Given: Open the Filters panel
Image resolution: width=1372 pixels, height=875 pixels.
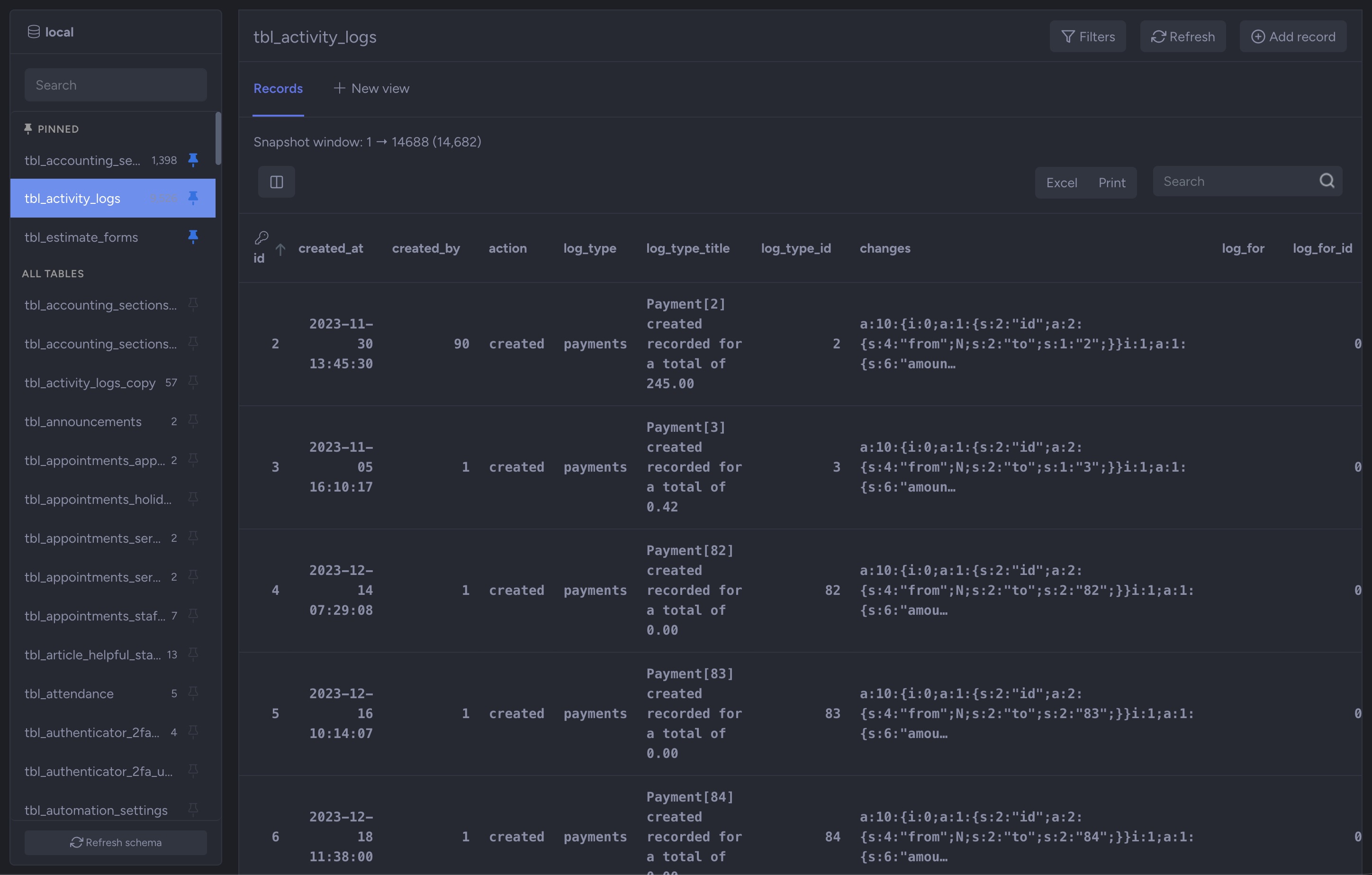Looking at the screenshot, I should [1088, 36].
